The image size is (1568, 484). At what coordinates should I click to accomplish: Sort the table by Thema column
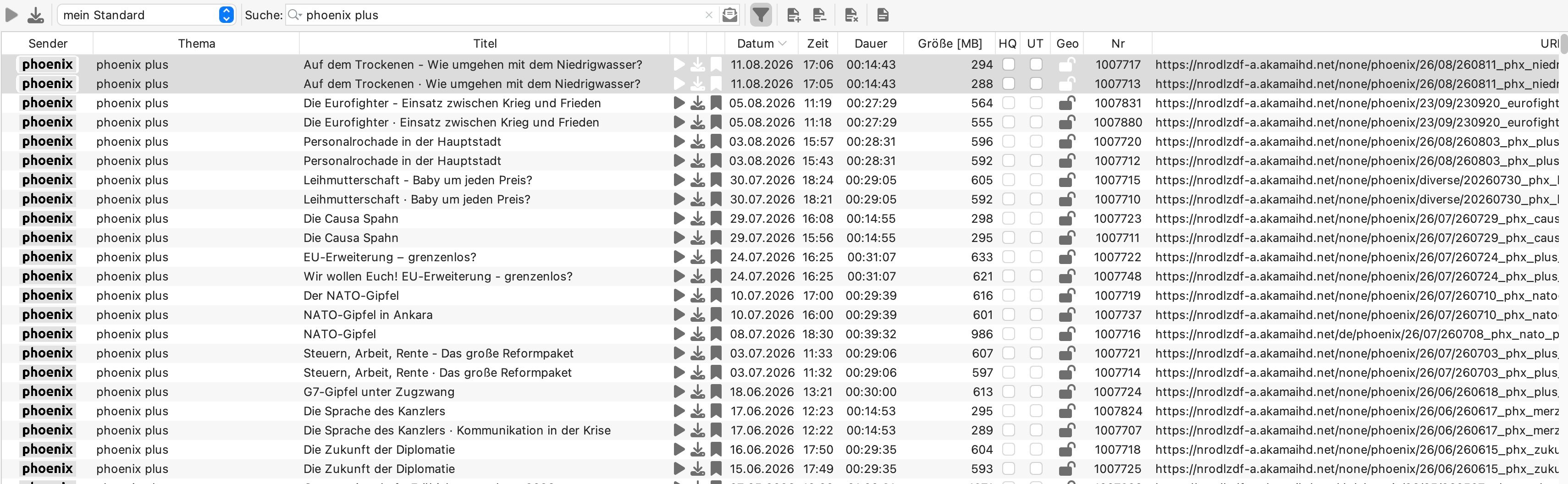click(x=196, y=43)
